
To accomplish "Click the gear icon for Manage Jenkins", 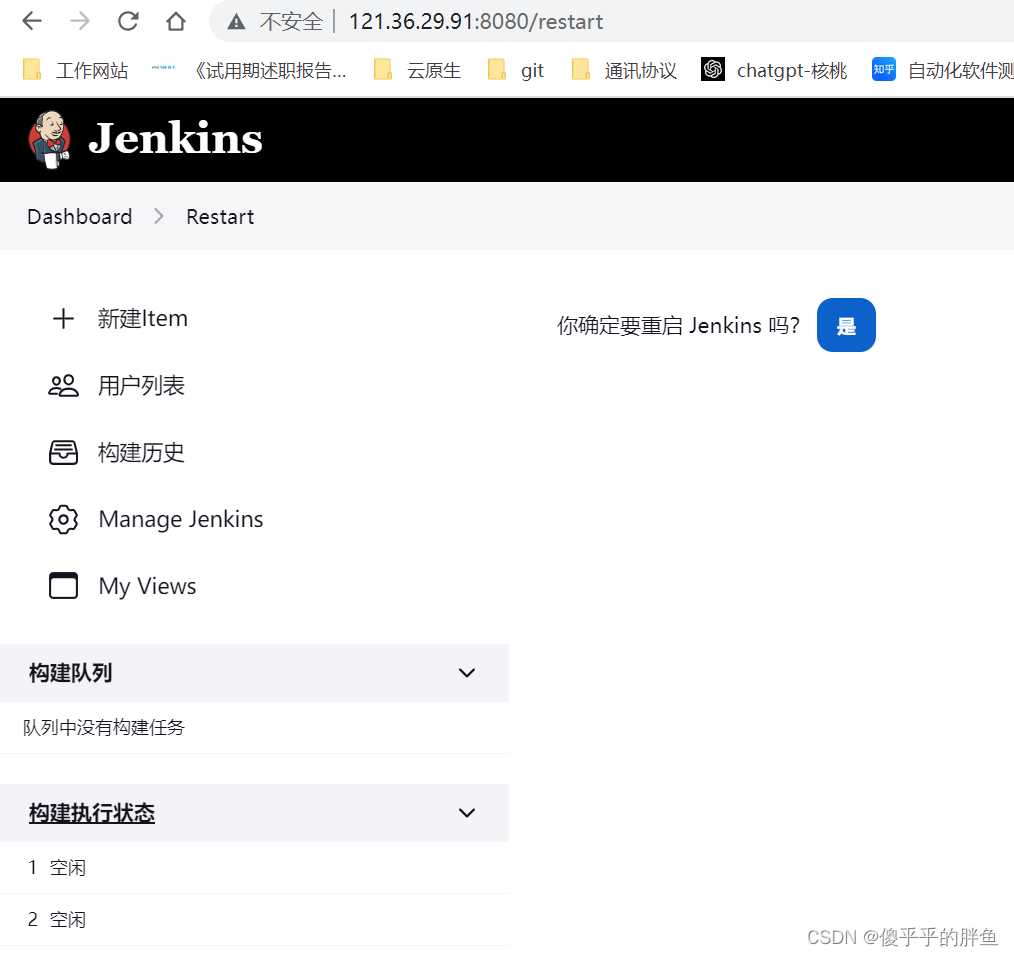I will (63, 519).
